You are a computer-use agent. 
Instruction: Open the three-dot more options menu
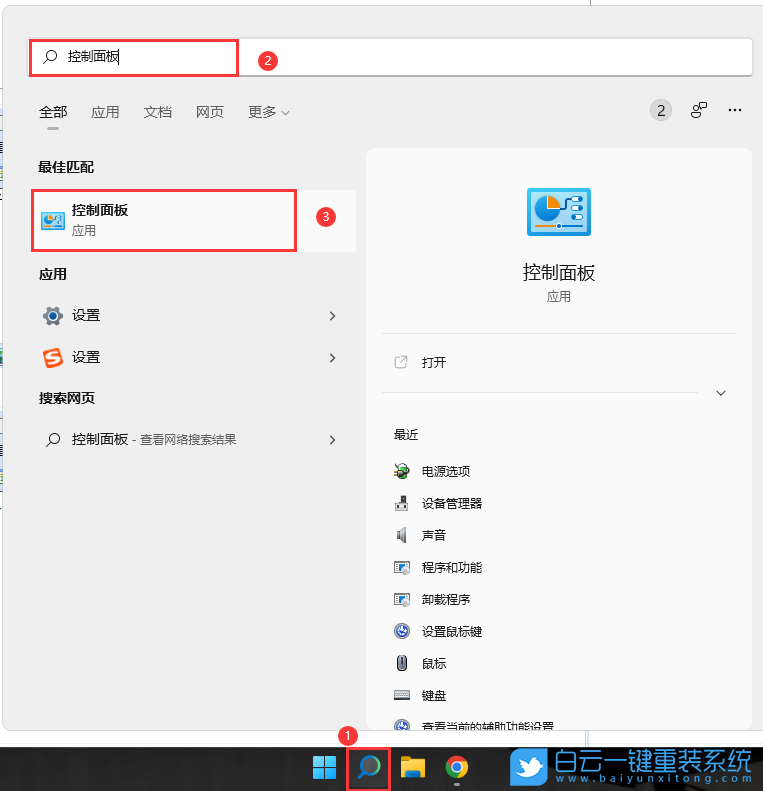(x=735, y=110)
